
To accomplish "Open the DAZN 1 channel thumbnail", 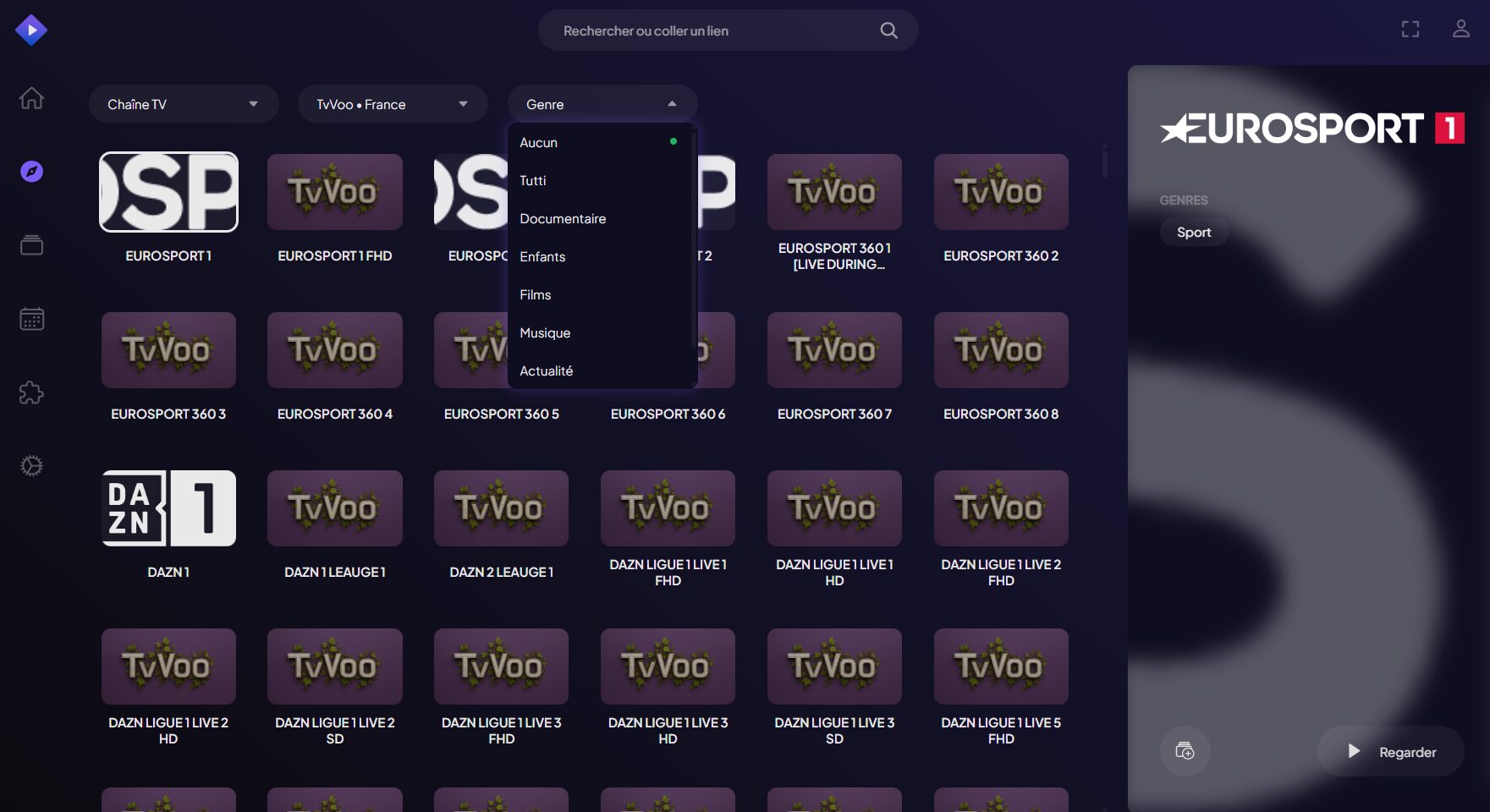I will [x=168, y=508].
